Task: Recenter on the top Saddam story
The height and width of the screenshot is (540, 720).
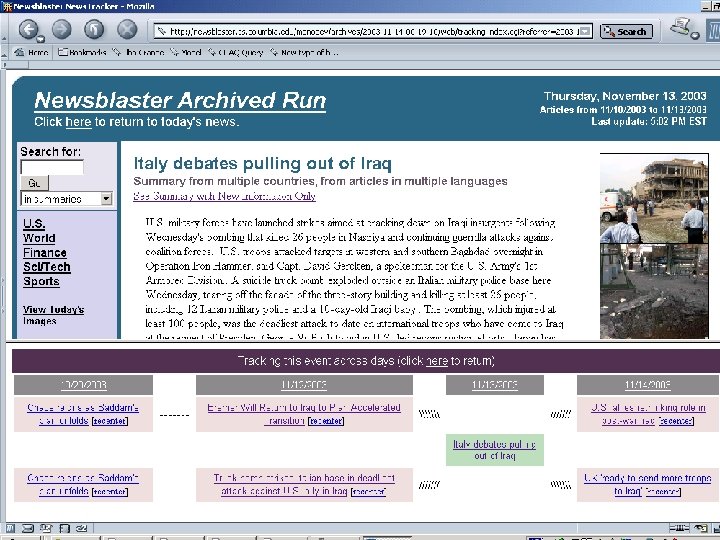Action: [109, 421]
